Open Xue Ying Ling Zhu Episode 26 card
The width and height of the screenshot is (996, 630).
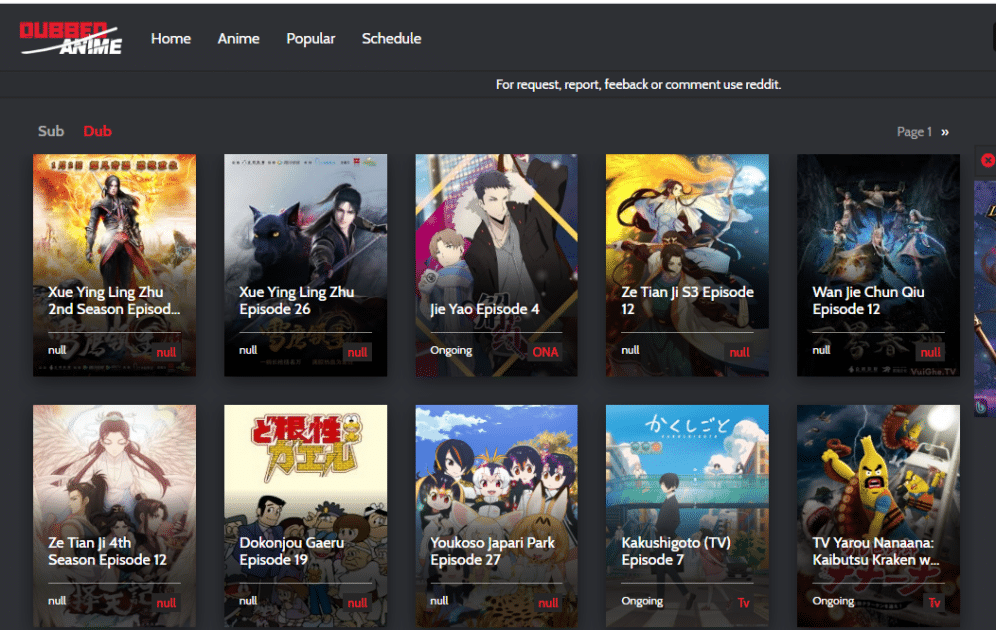tap(306, 265)
